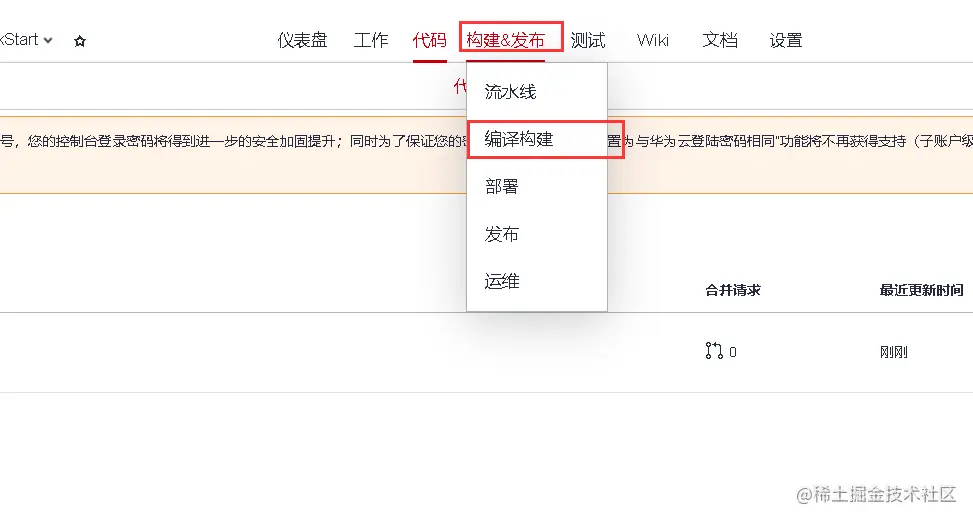Open the 仪表盘 tab
973x521 pixels.
tap(302, 40)
